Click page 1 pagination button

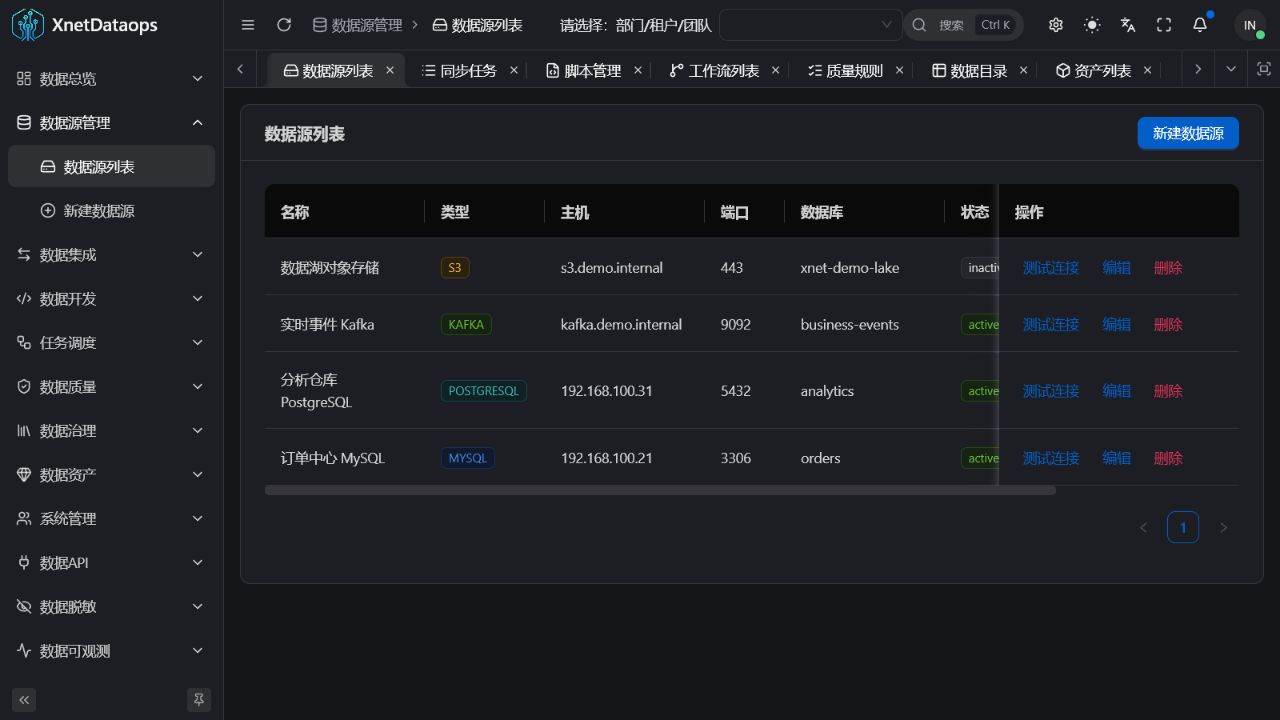(1183, 527)
